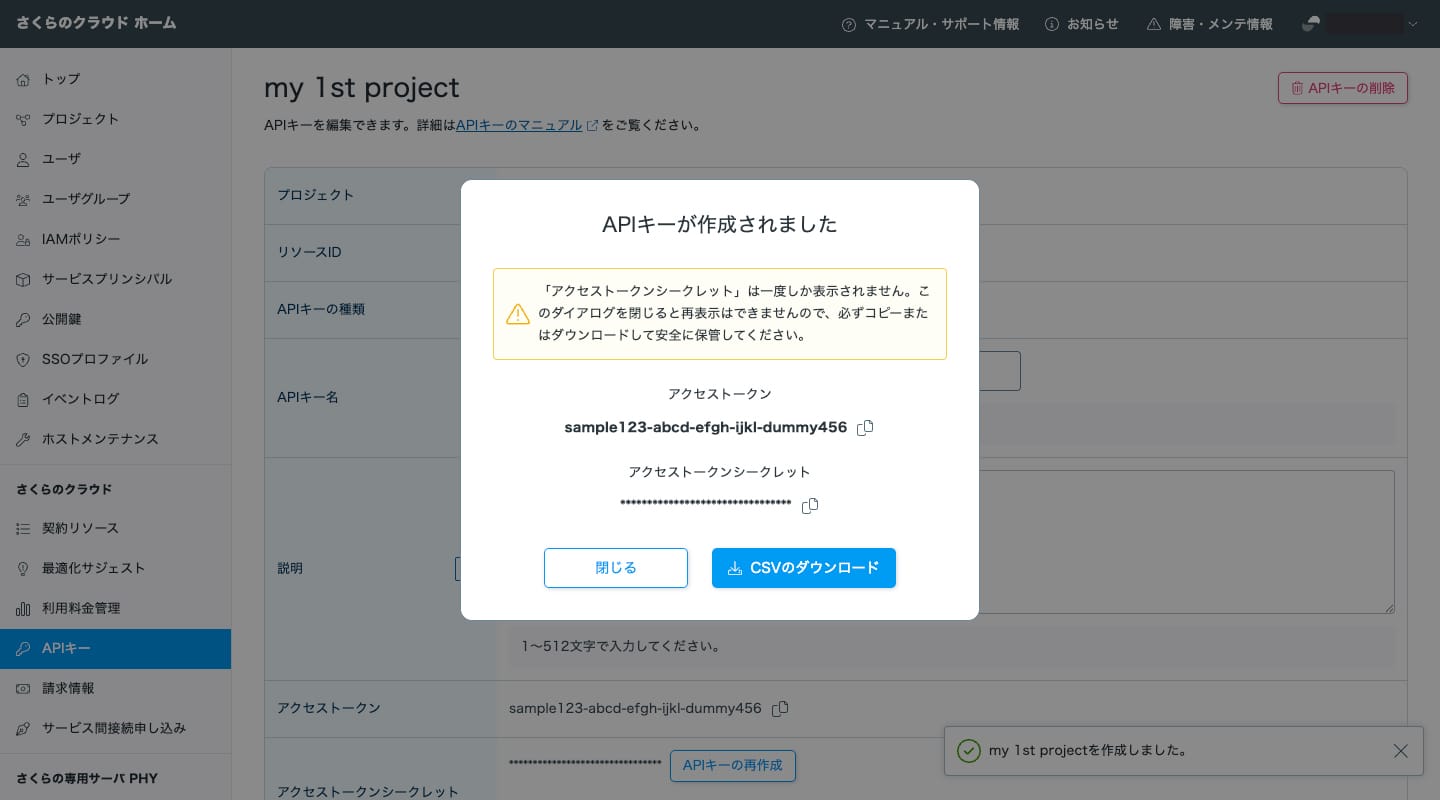The width and height of the screenshot is (1440, 800).
Task: Open 障害・メンテ情報 in the header
Action: tap(1209, 24)
